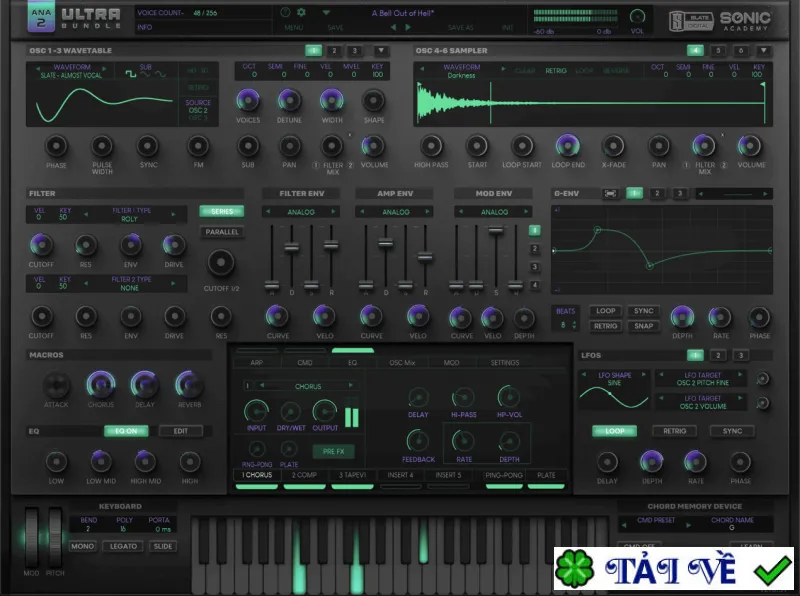This screenshot has height=596, width=800.
Task: Select the square sub waveform icon
Action: point(131,74)
